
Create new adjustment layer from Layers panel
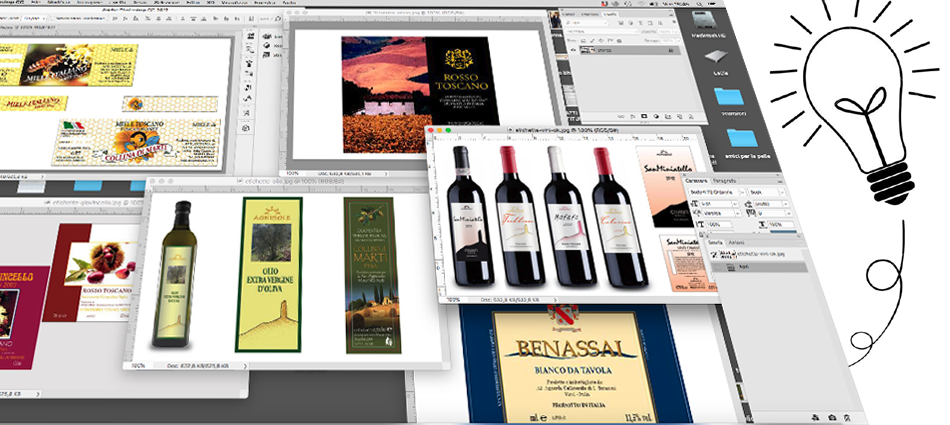coord(656,116)
